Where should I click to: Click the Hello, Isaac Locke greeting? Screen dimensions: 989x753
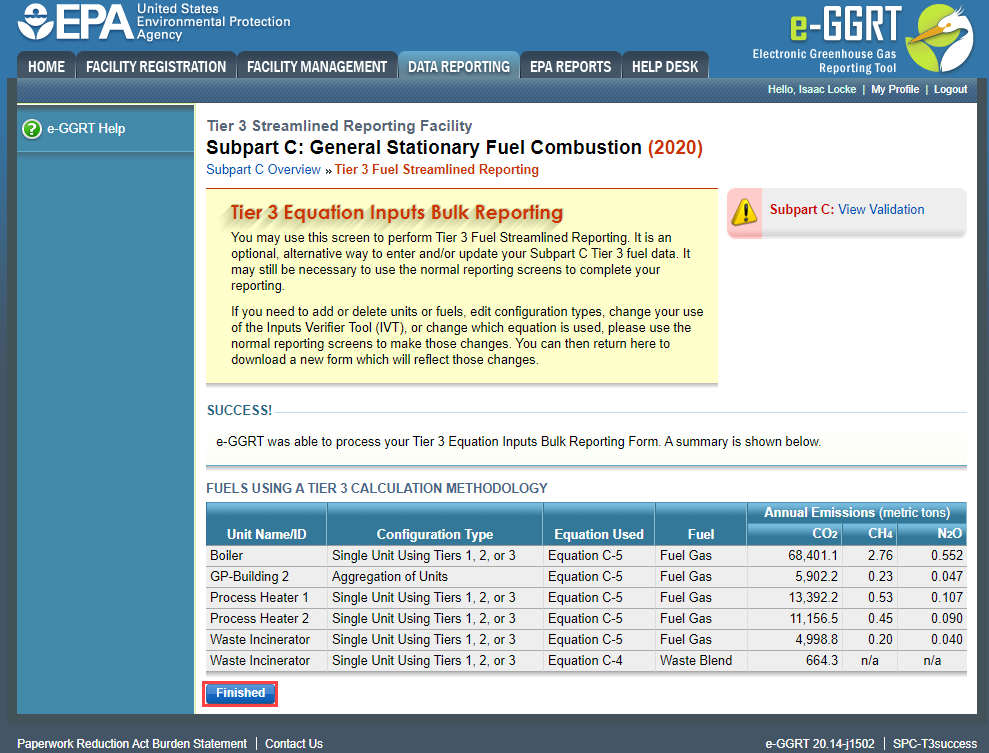click(x=812, y=90)
